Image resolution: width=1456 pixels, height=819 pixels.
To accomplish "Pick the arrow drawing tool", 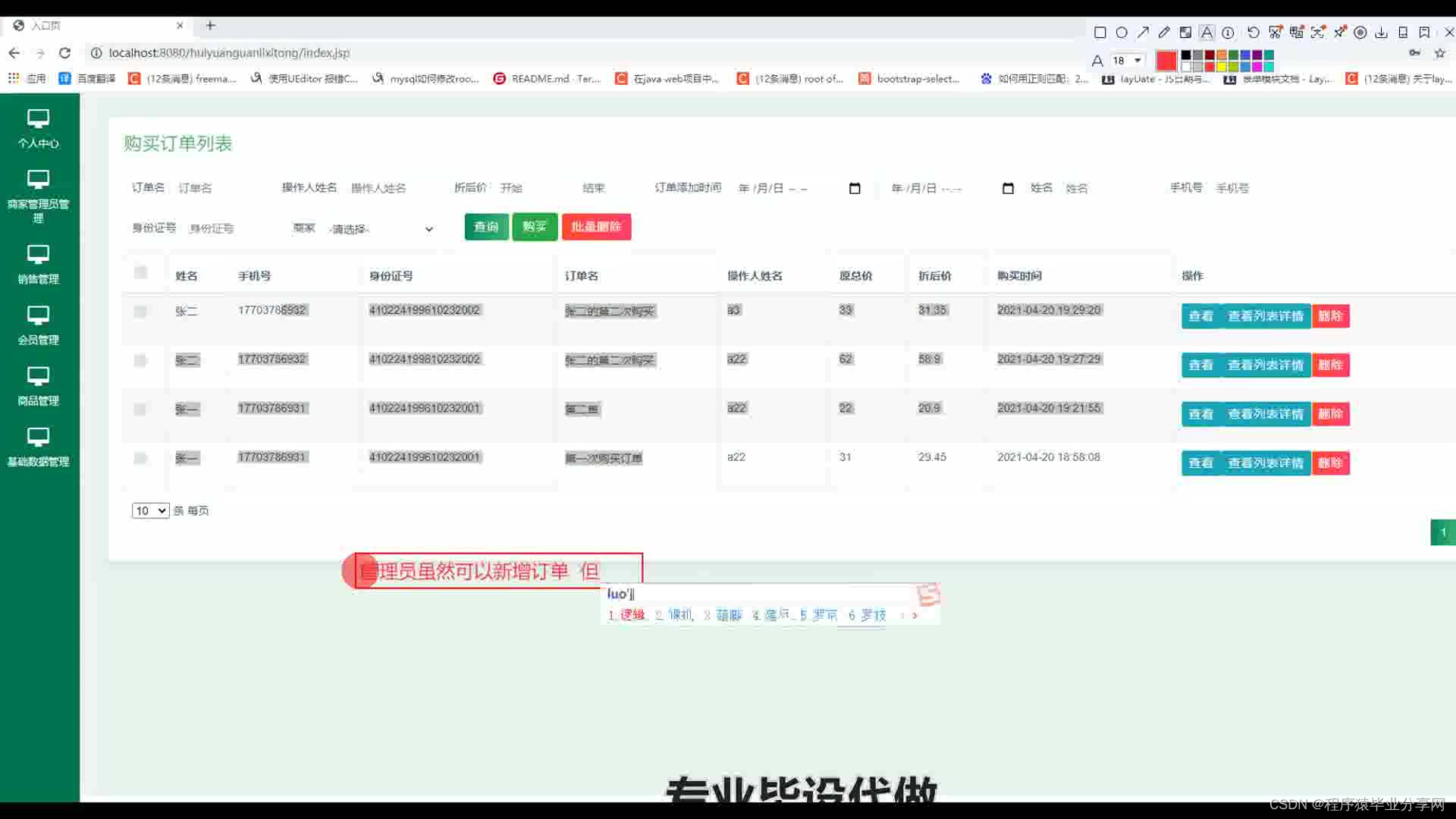I will (1143, 33).
